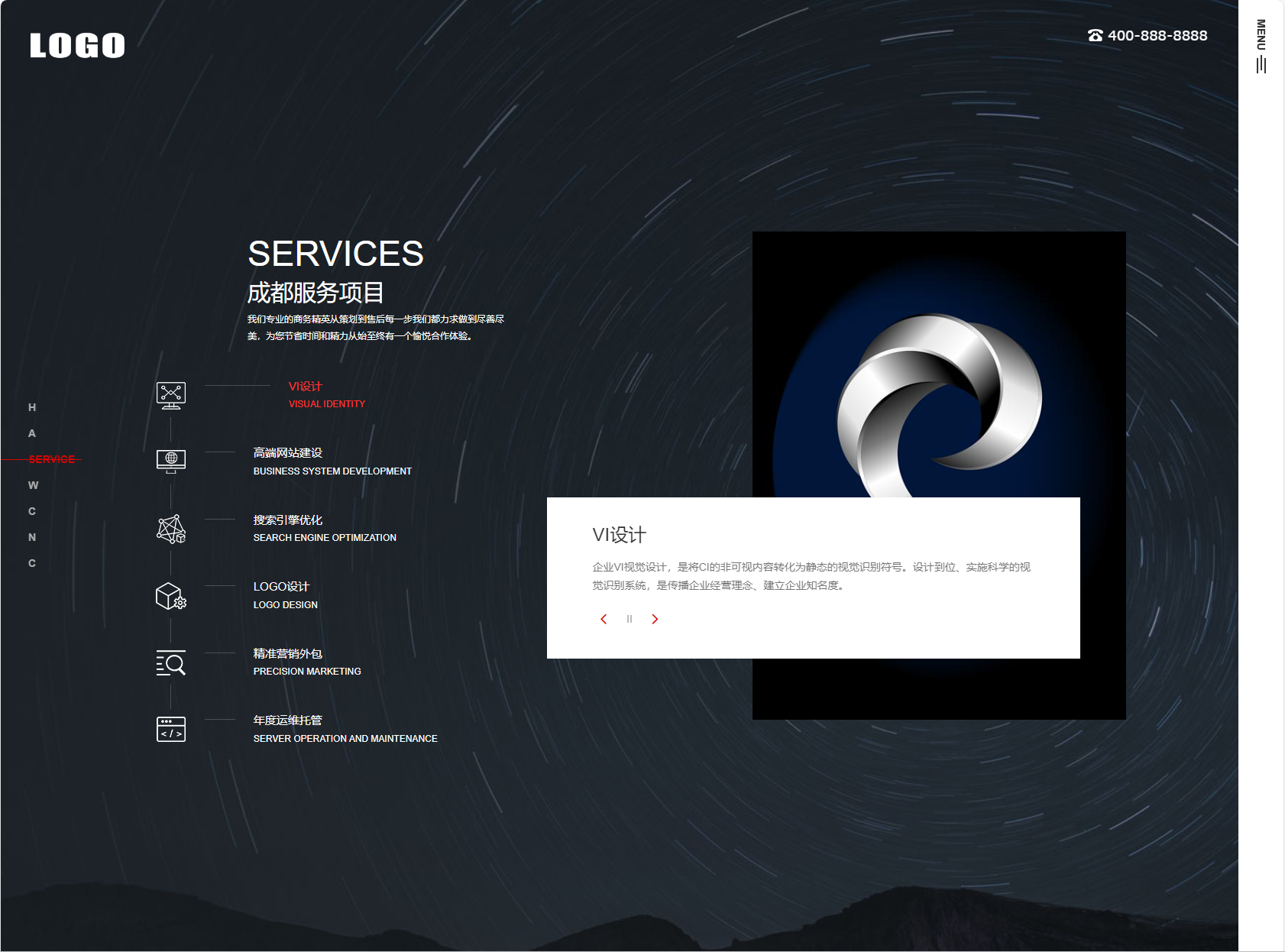This screenshot has width=1285, height=952.
Task: Click the precision marketing magnifier icon
Action: click(171, 663)
